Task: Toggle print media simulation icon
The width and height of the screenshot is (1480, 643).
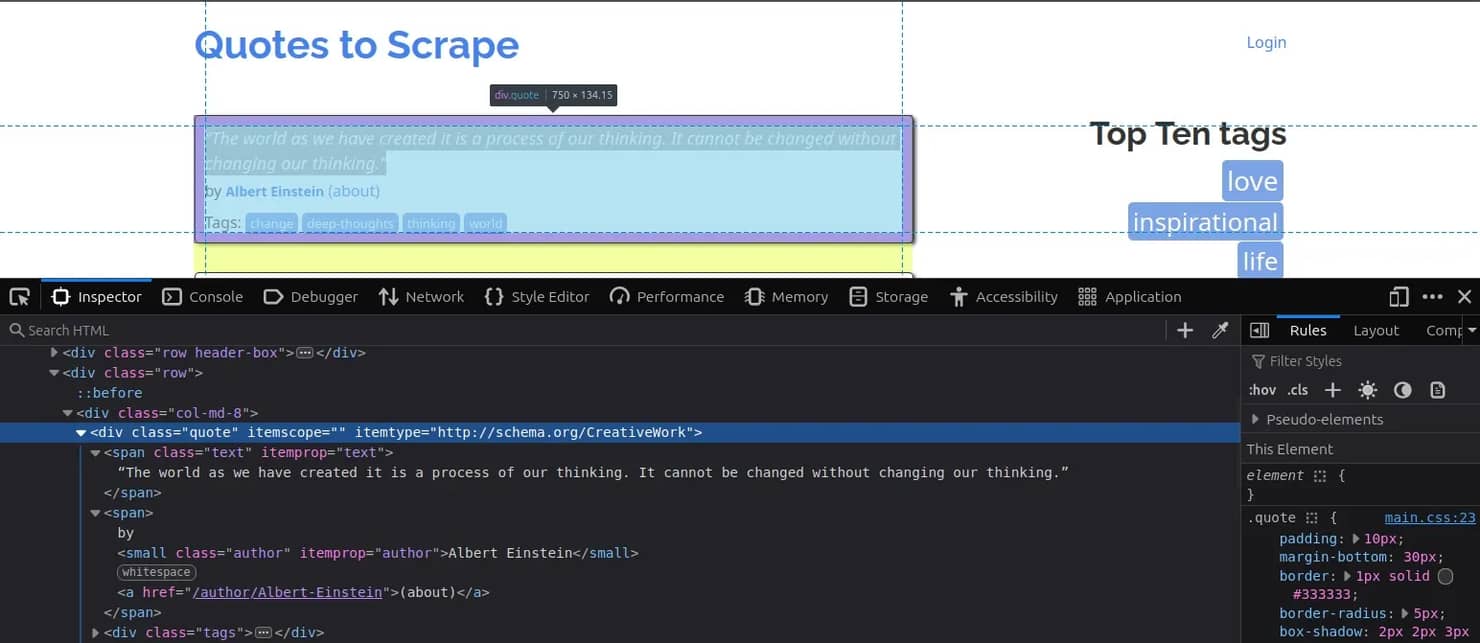Action: [x=1438, y=390]
